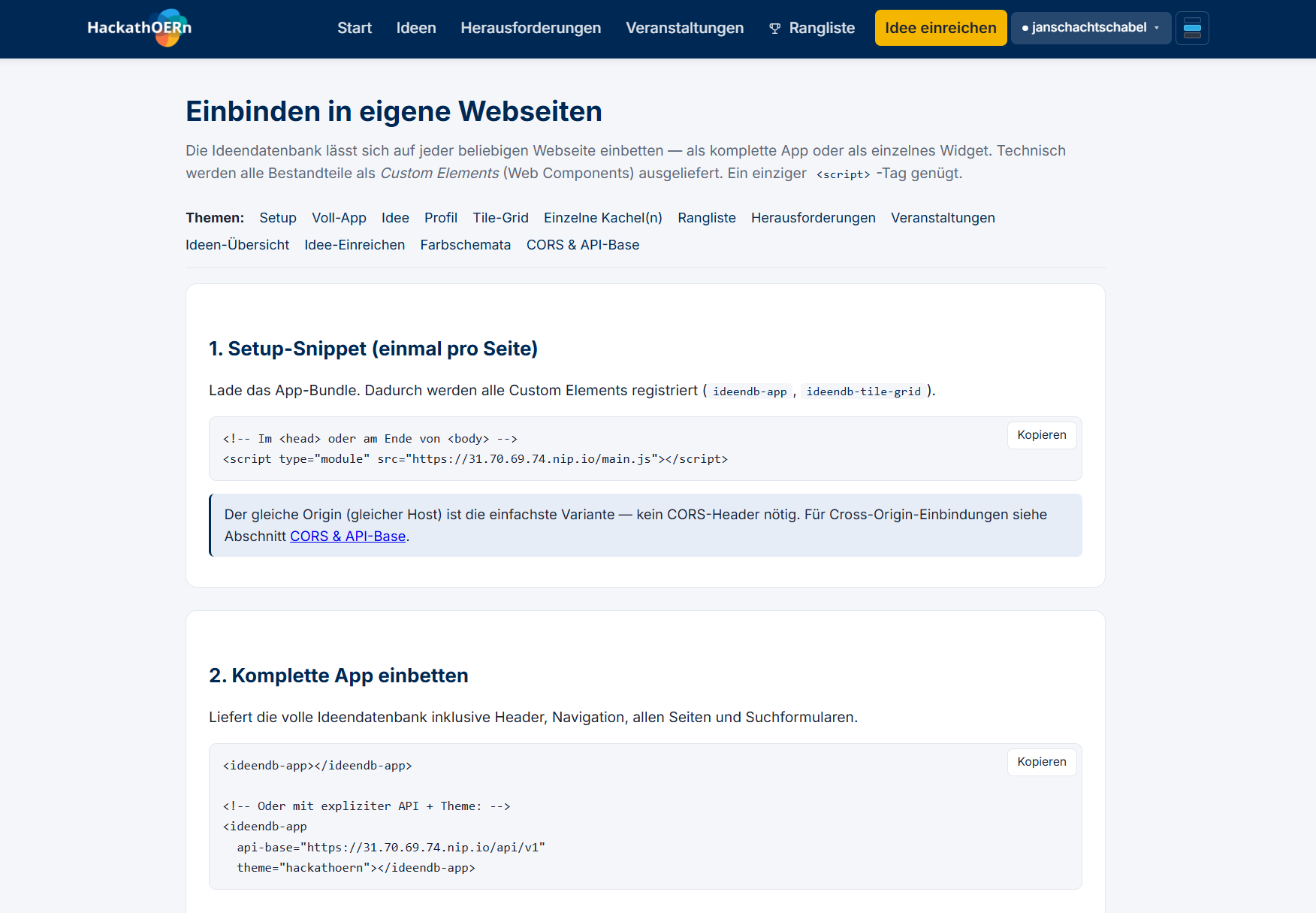This screenshot has height=913, width=1316.
Task: Jump to the Ideen-Übersicht topic
Action: click(237, 245)
